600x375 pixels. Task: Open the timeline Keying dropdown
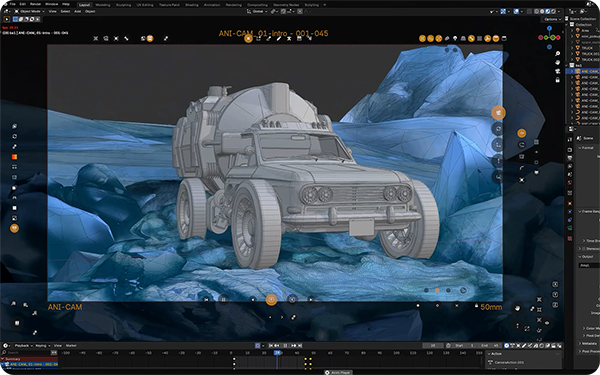(x=42, y=346)
